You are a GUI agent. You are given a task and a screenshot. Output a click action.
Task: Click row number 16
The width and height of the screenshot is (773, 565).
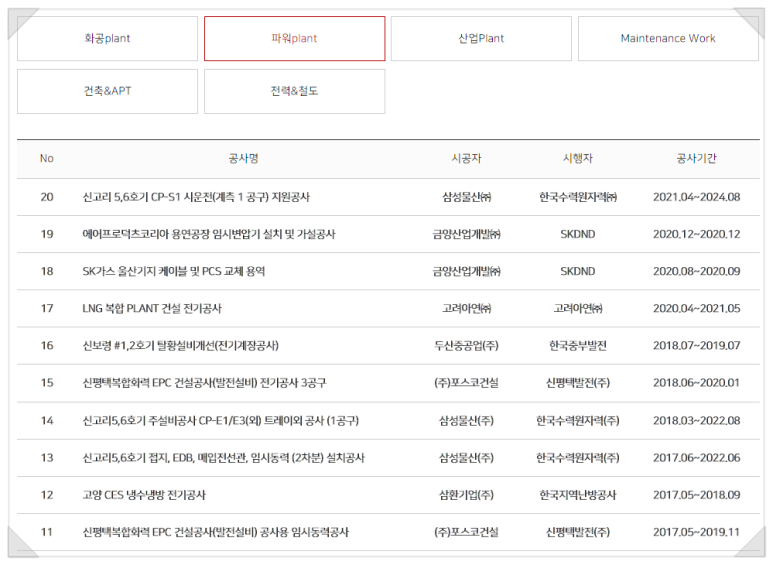coord(47,346)
